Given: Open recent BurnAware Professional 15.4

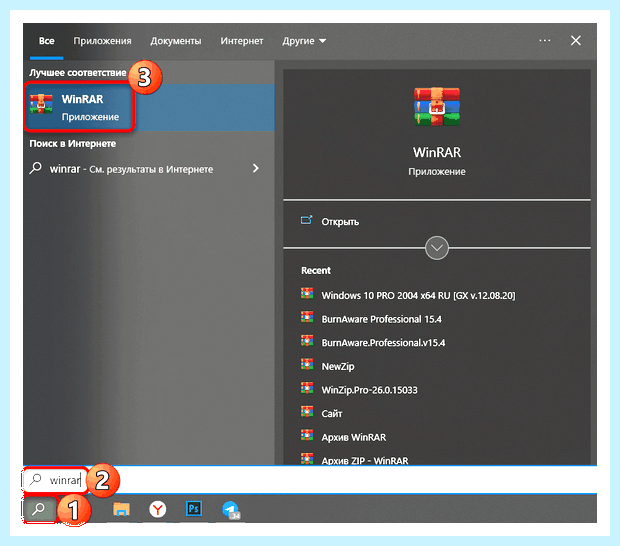Looking at the screenshot, I should 381,319.
